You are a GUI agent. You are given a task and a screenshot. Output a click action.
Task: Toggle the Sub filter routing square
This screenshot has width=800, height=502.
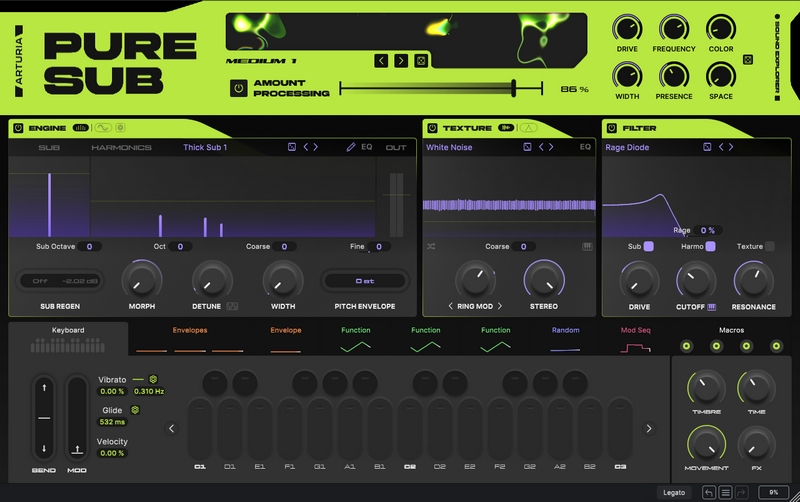click(x=648, y=246)
